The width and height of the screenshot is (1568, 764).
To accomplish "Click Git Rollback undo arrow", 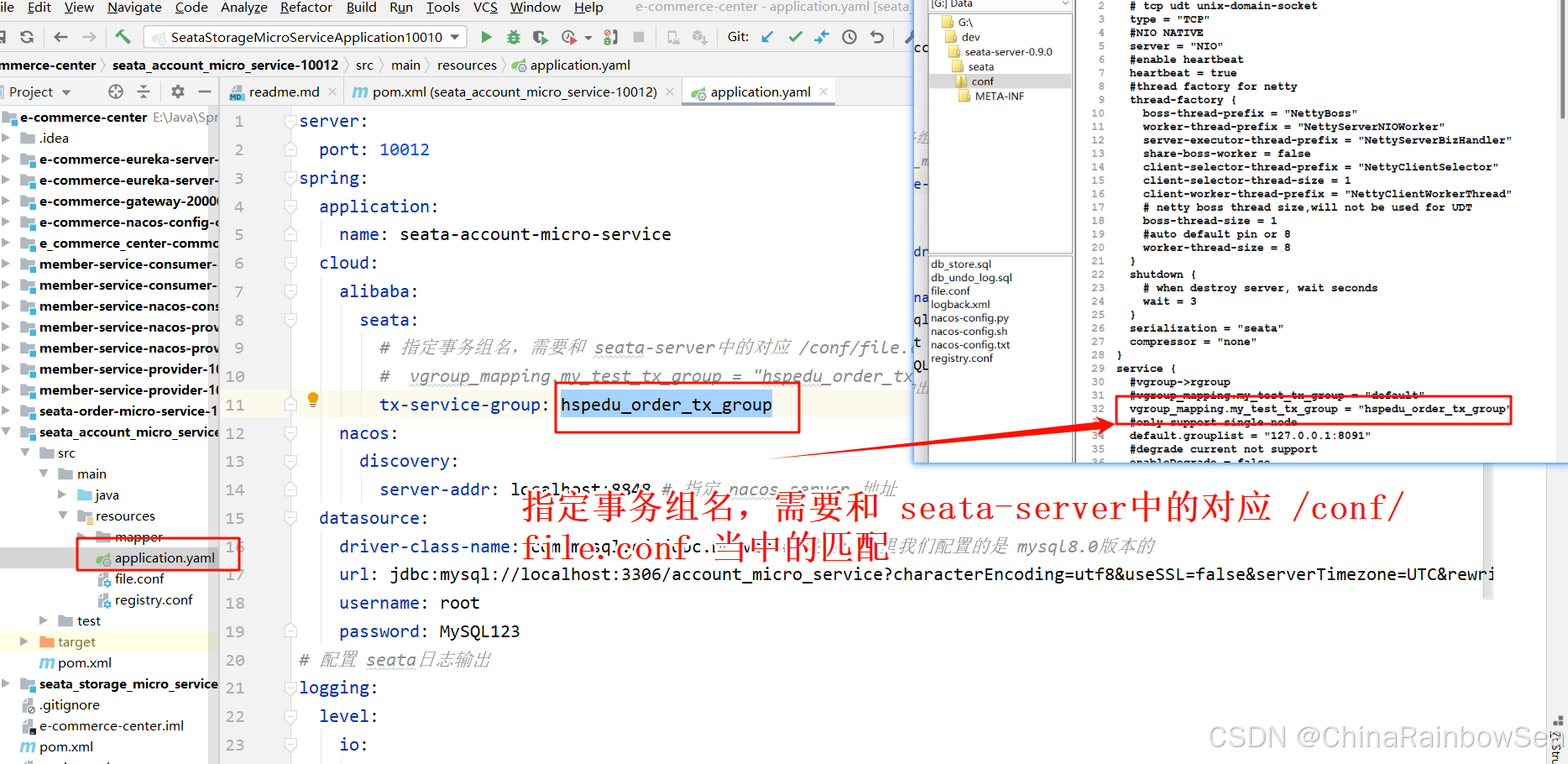I will [877, 37].
